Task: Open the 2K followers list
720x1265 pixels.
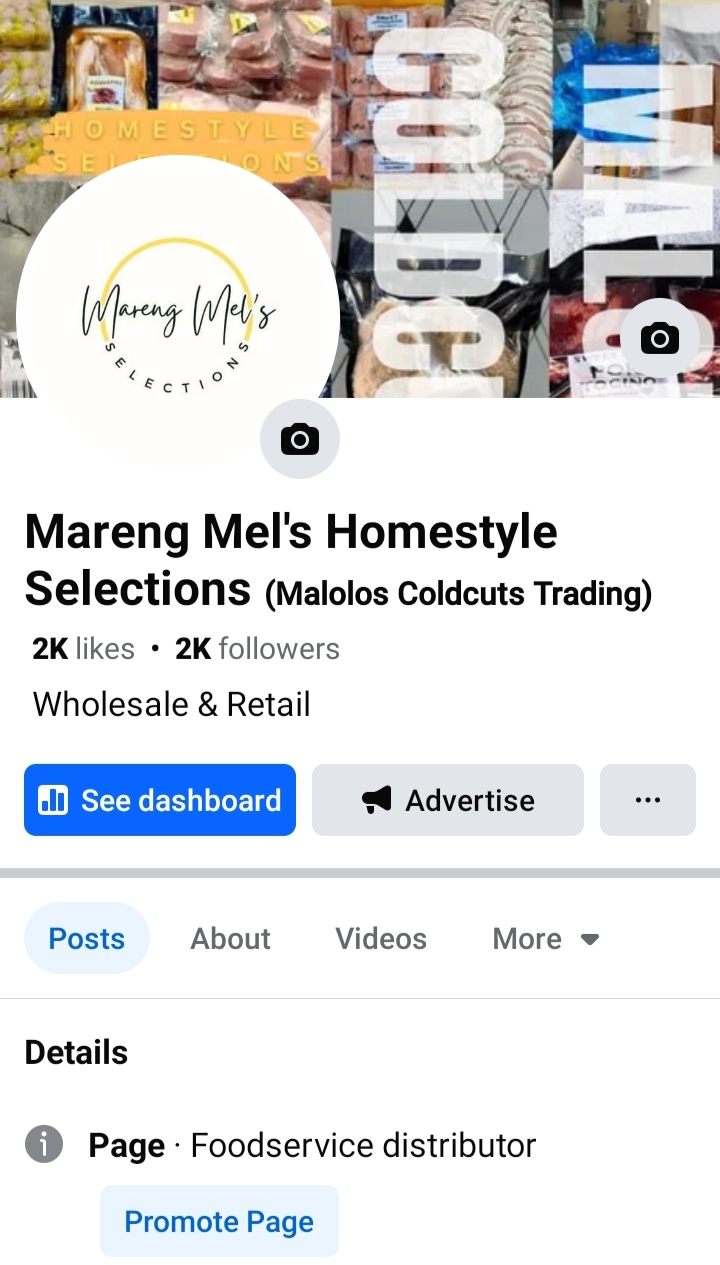Action: tap(257, 649)
